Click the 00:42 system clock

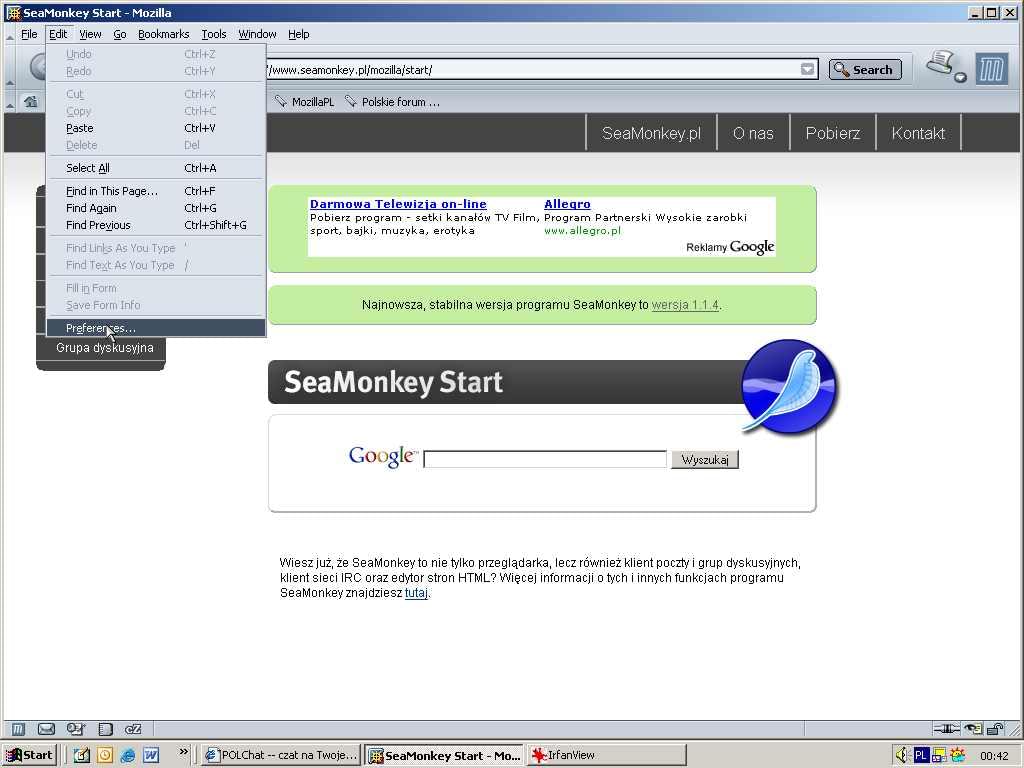994,756
